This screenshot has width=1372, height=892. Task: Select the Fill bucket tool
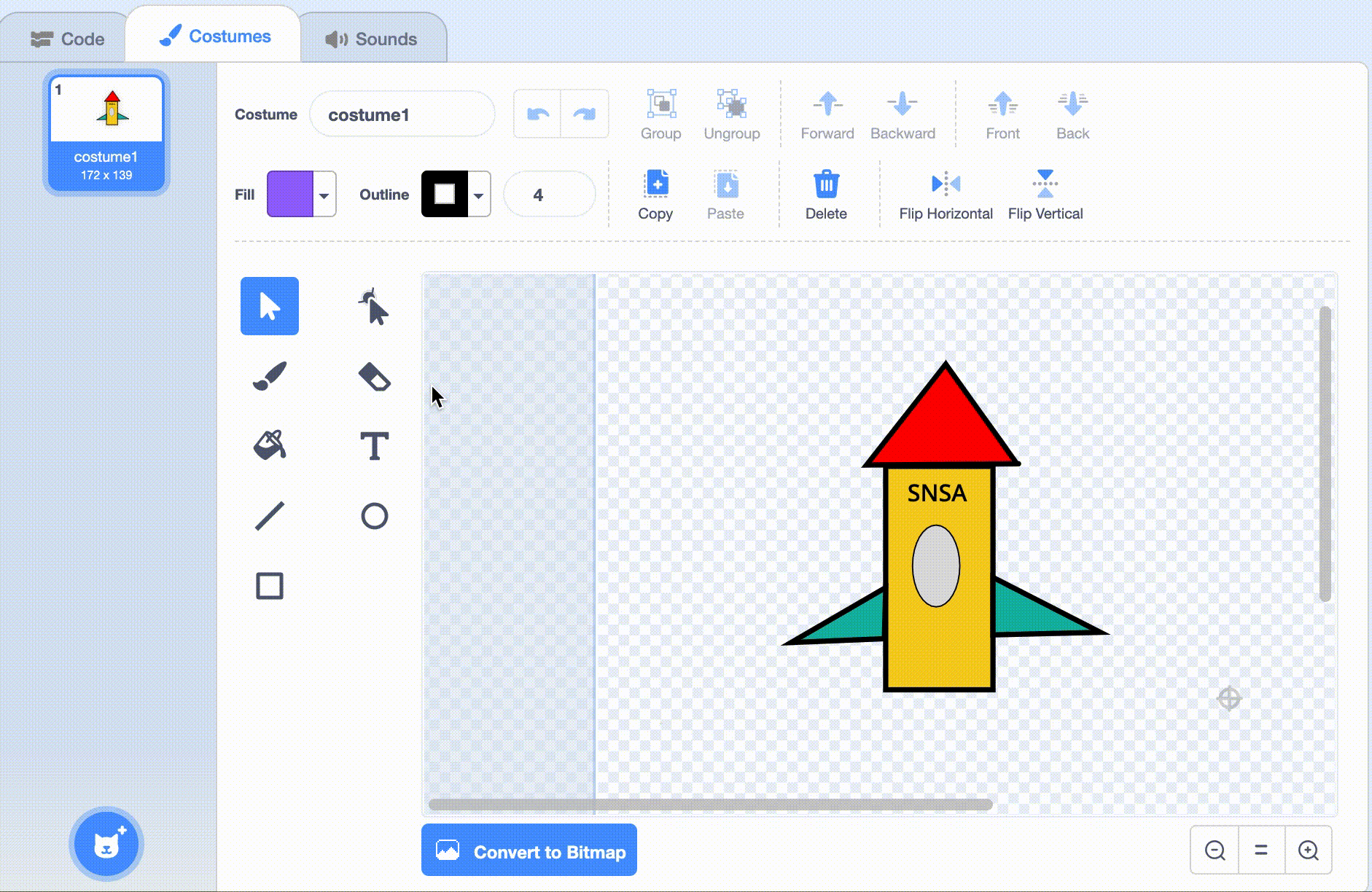pos(269,446)
